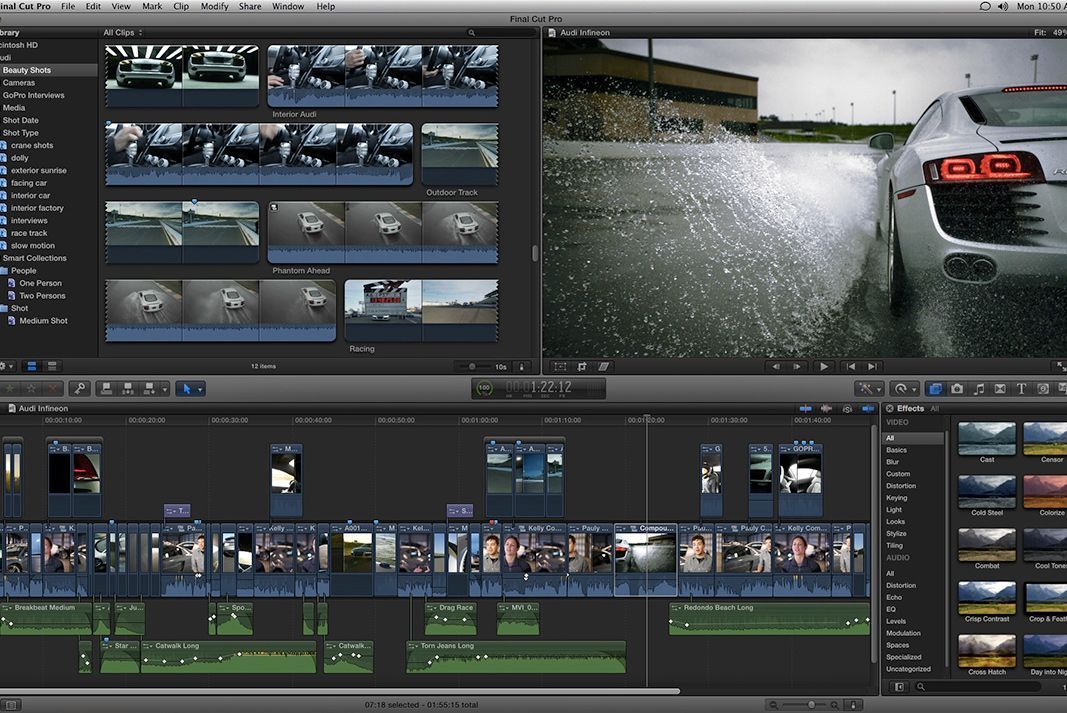Click the keyword editor key icon
Viewport: 1067px width, 713px height.
pos(79,389)
